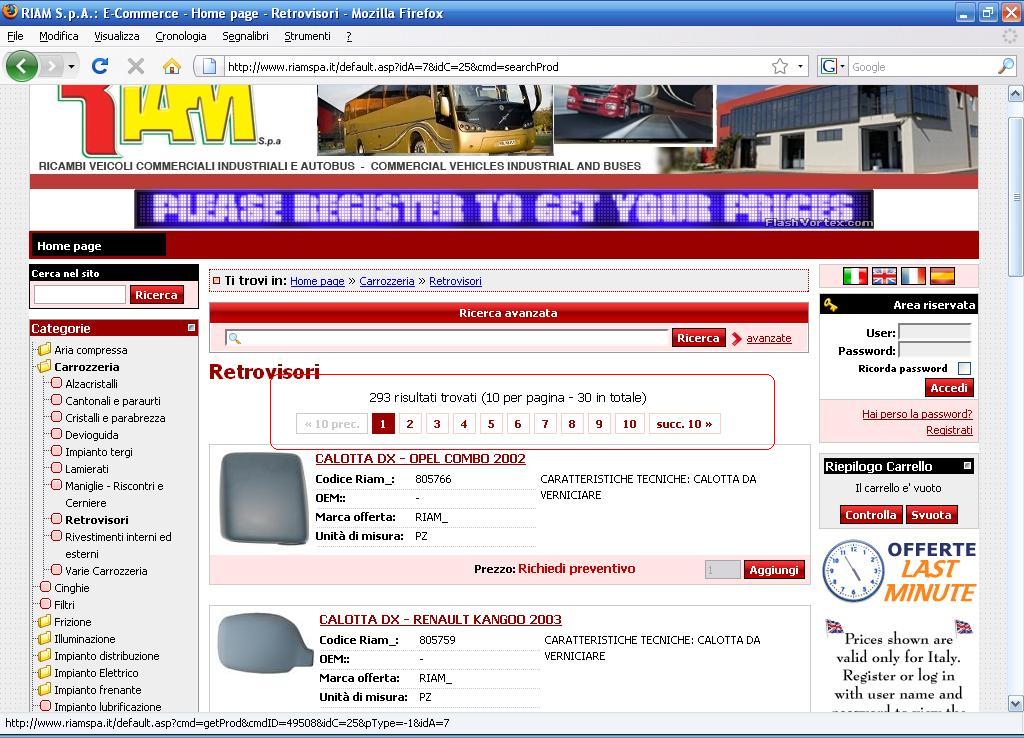Open the browser home page icon
This screenshot has width=1024, height=738.
point(171,66)
